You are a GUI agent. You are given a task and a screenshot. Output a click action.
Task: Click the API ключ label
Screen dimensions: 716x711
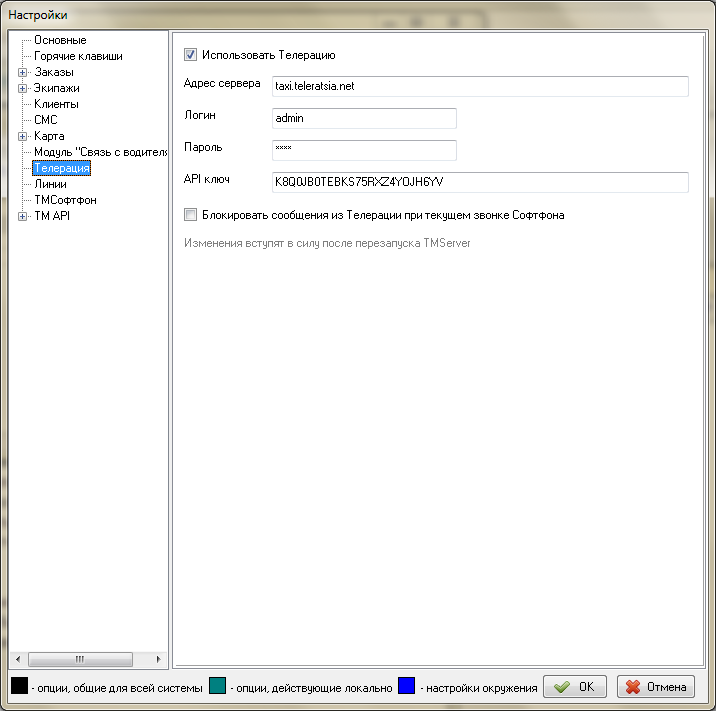pyautogui.click(x=206, y=179)
